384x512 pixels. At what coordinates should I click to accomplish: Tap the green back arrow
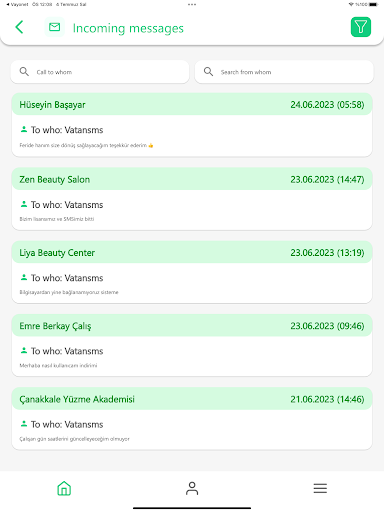(x=19, y=27)
